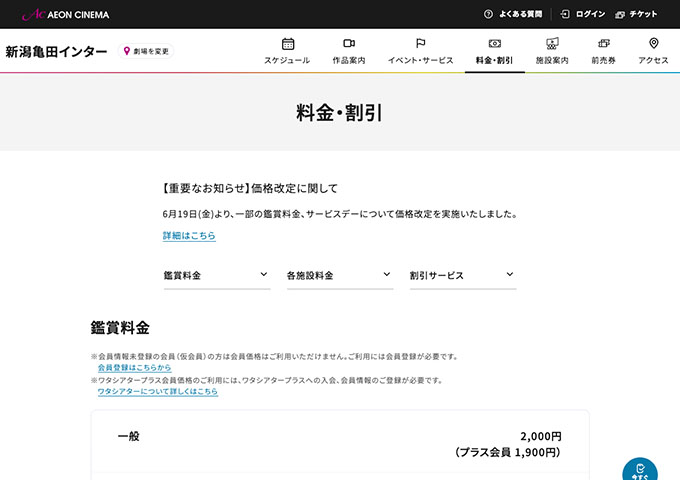Click the ticket icon in header

620,15
